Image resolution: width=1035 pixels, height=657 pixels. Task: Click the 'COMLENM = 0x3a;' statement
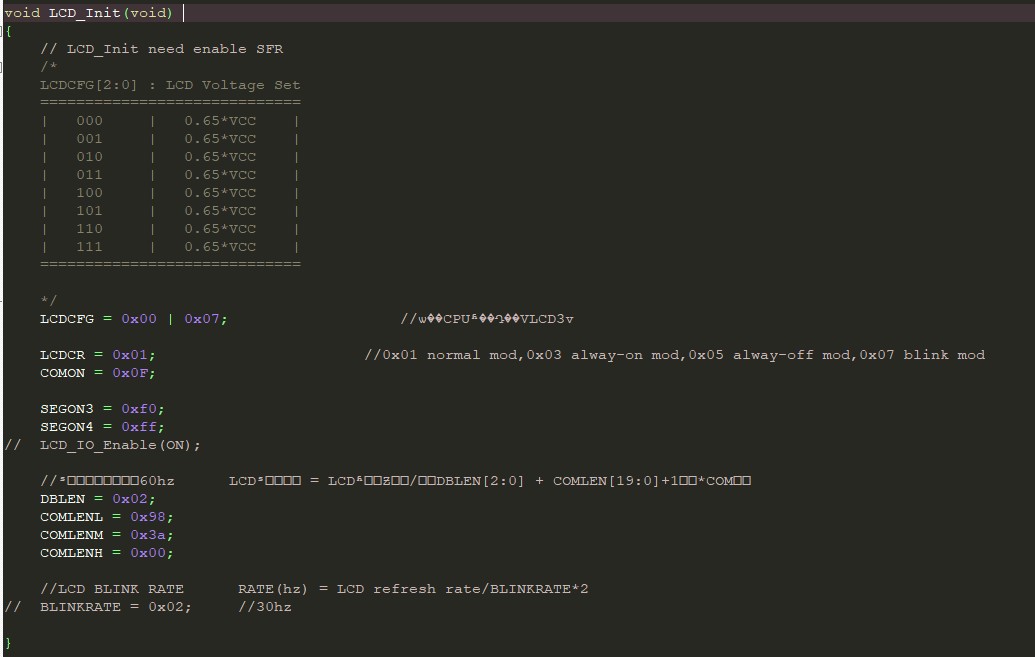(107, 535)
